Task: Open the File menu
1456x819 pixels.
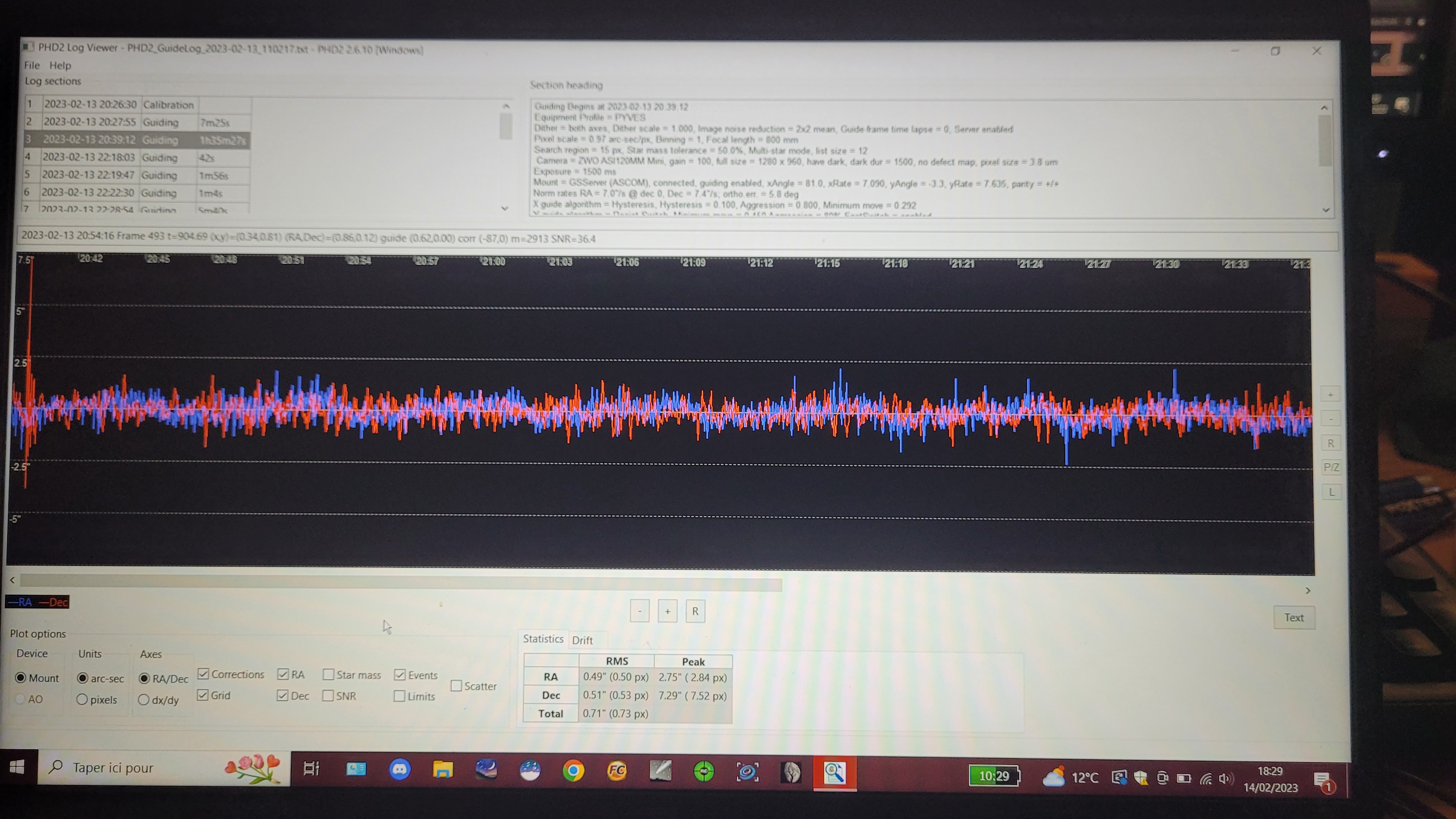Action: (32, 66)
